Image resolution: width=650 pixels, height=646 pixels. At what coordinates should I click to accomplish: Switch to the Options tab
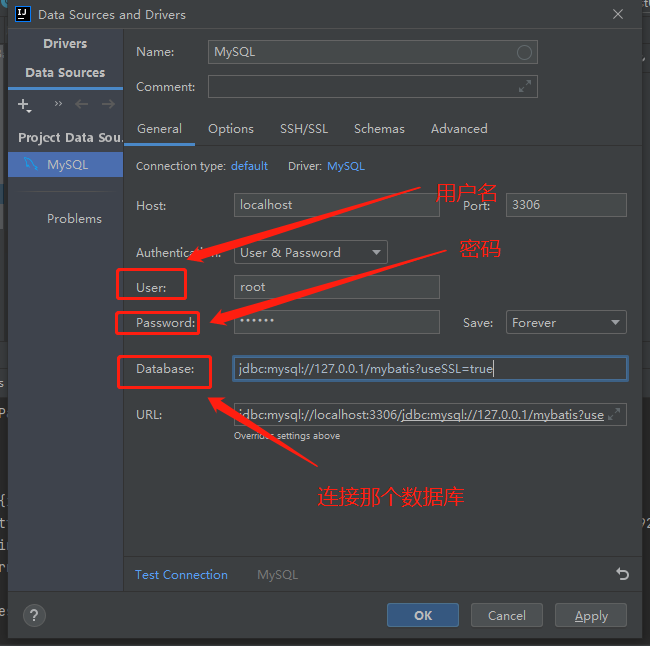point(231,129)
